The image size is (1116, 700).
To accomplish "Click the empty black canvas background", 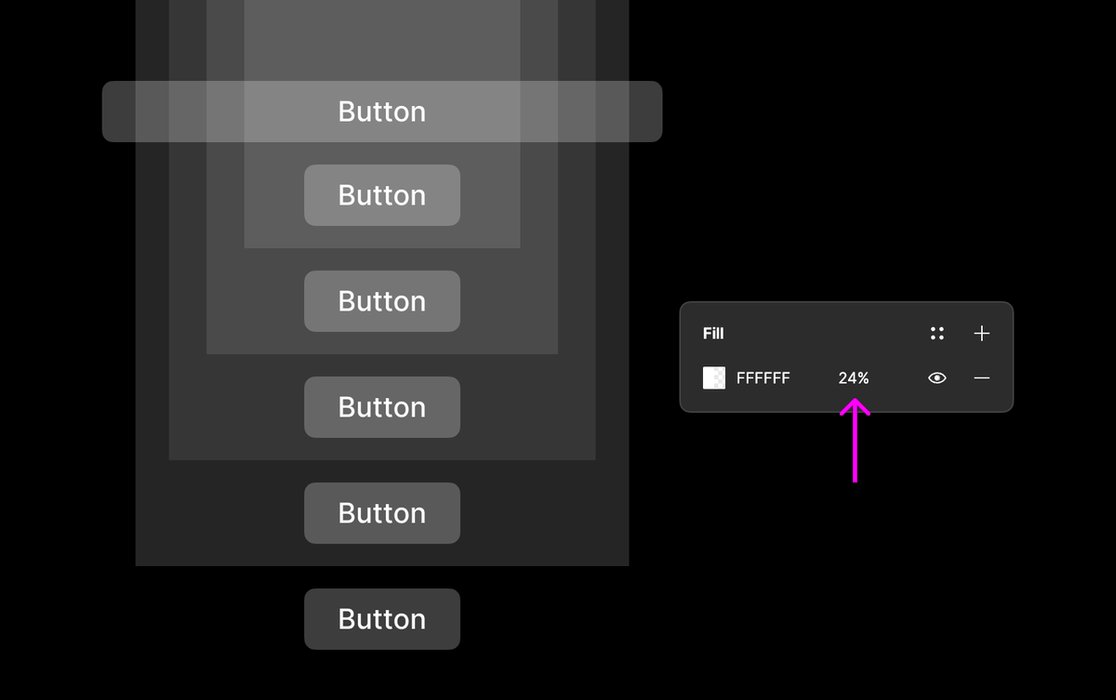I will point(850,600).
